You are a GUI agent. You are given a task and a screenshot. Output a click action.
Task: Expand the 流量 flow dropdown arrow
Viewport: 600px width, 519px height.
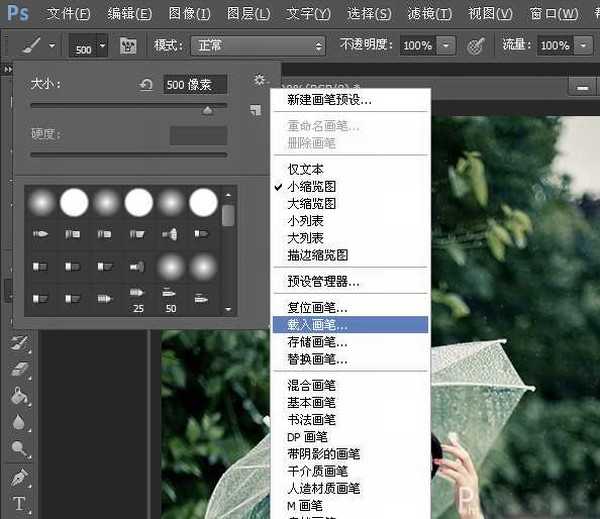click(583, 46)
